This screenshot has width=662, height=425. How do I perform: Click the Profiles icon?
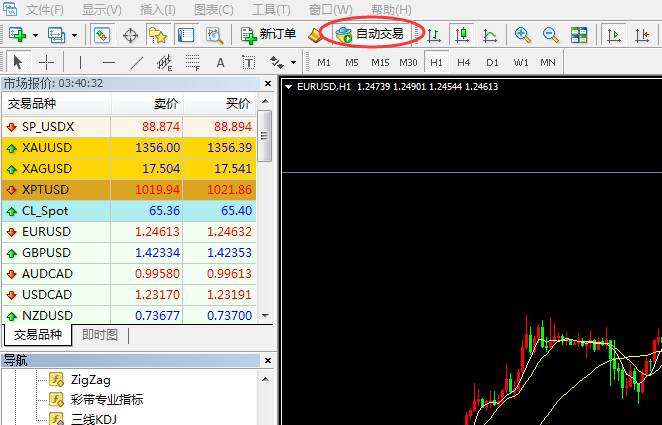(56, 35)
